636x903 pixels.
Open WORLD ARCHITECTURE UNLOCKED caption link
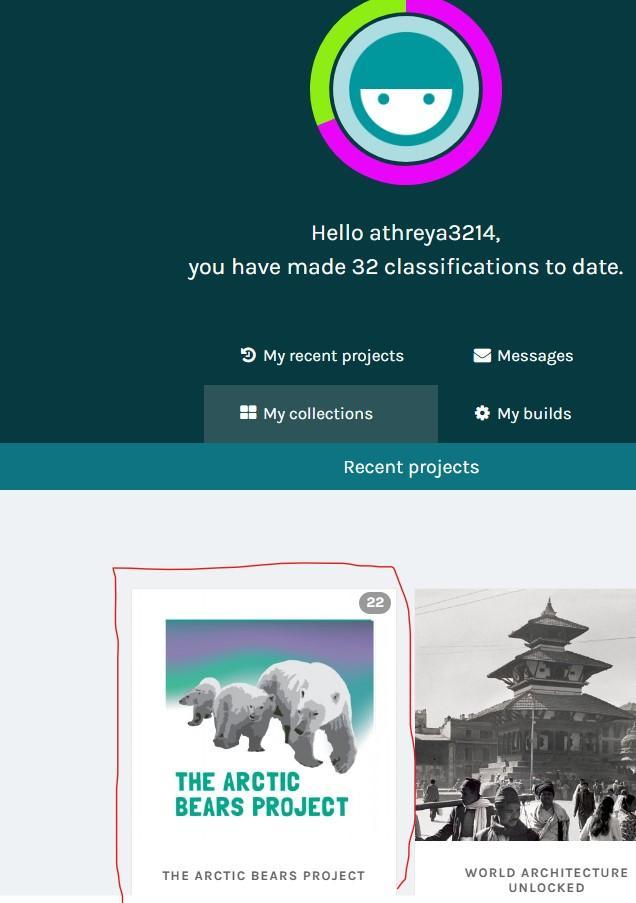tap(546, 880)
